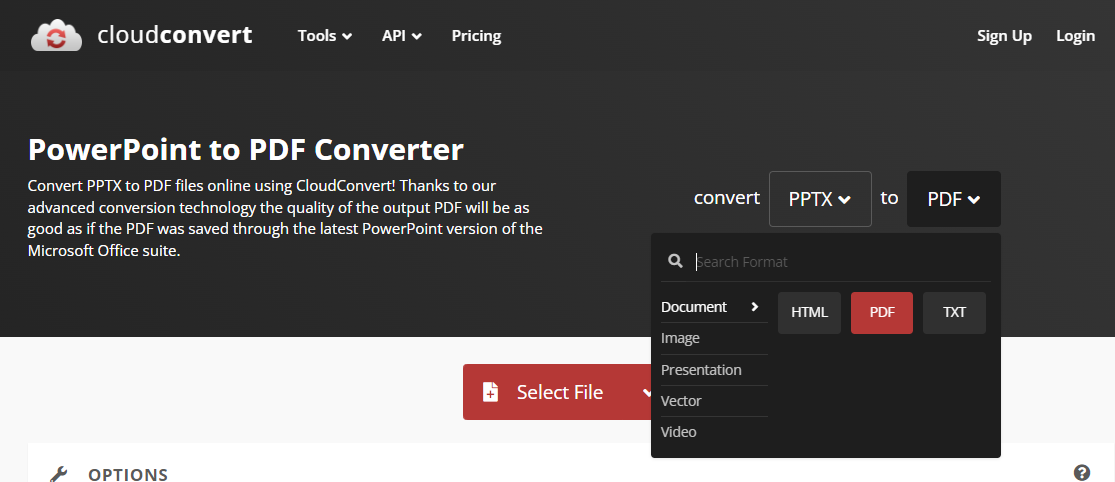
Task: Click the CloudConvert cloud logo icon
Action: click(x=57, y=36)
